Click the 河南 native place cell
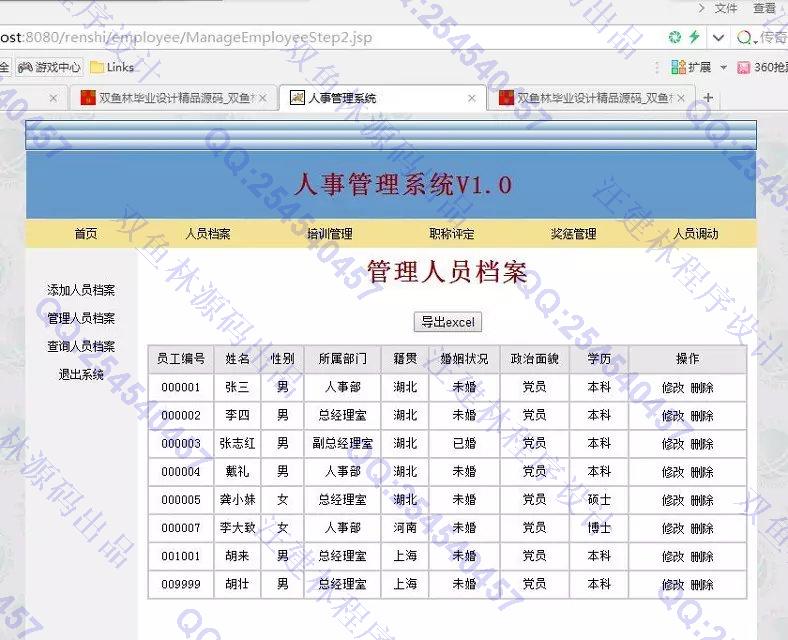The width and height of the screenshot is (788, 640). [x=405, y=527]
